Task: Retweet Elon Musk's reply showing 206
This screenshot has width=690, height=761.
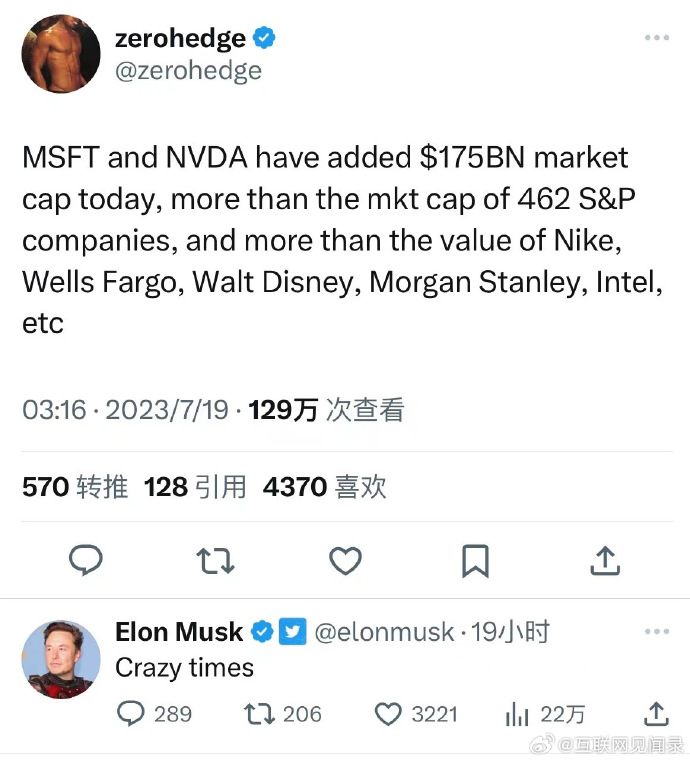Action: (x=282, y=714)
